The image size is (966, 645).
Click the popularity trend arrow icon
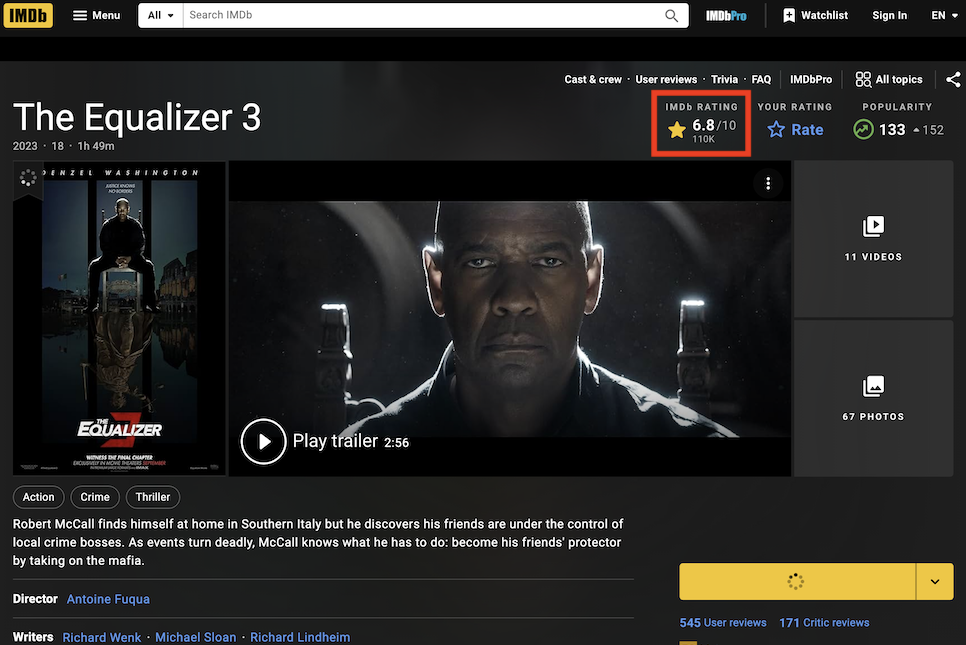coord(863,129)
